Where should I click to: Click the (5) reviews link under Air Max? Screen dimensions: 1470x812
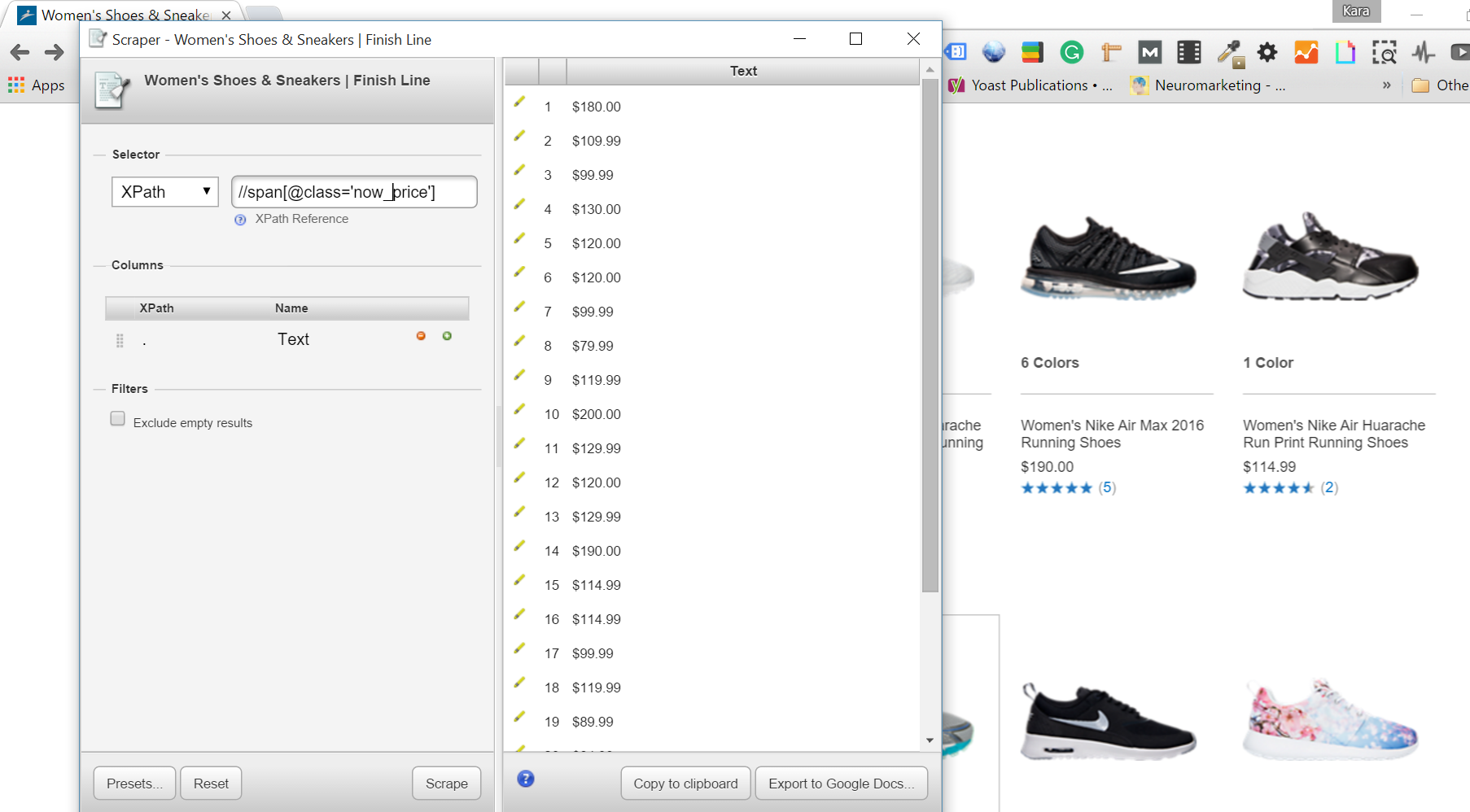click(1107, 487)
